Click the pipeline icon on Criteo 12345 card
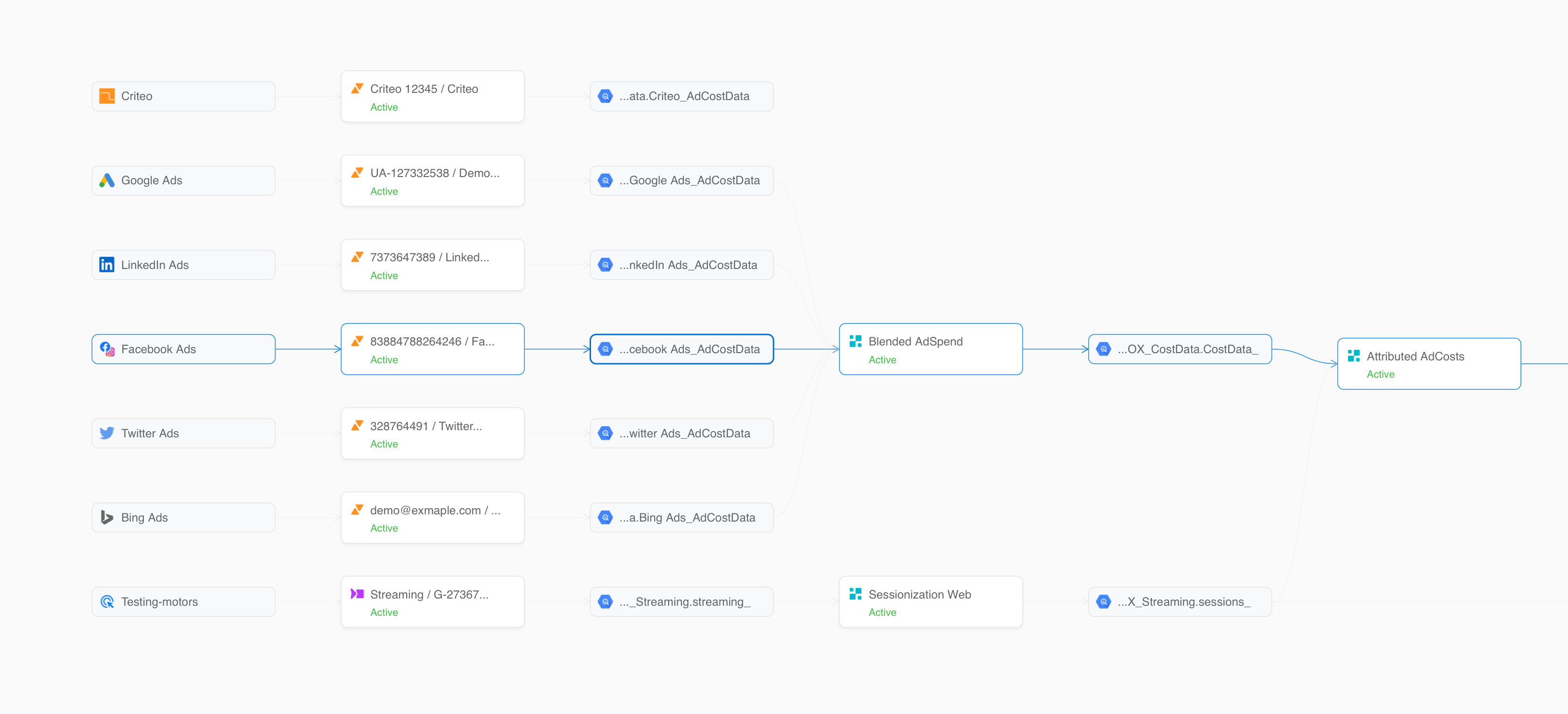1568x714 pixels. 357,88
